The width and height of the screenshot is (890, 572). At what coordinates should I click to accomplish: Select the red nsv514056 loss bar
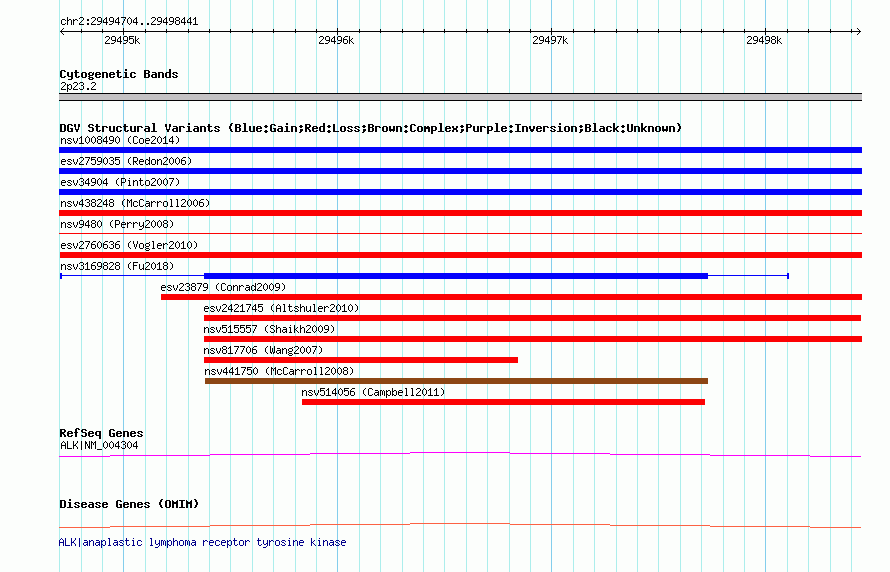point(503,402)
